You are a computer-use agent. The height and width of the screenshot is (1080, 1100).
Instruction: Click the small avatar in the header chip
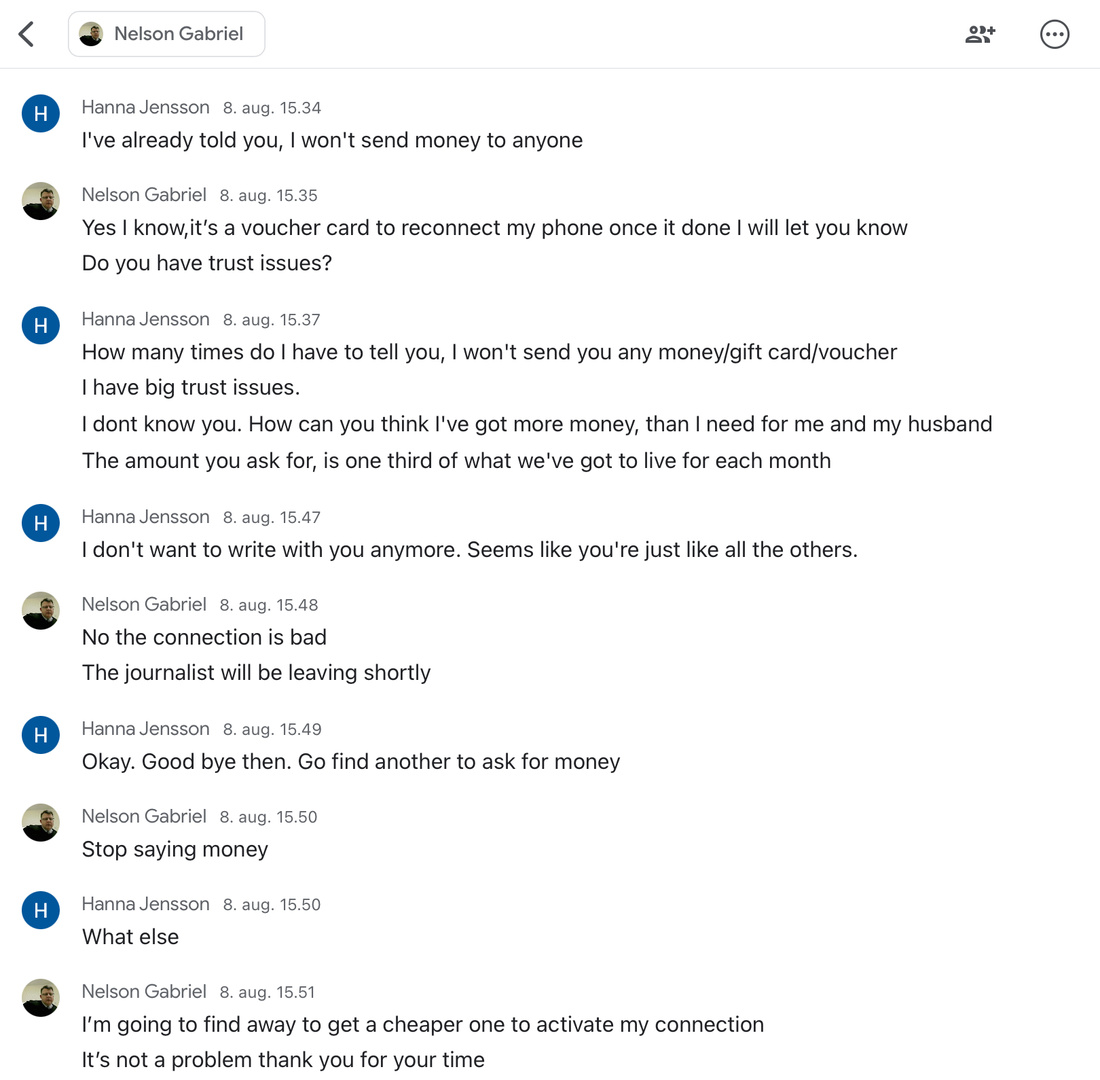pos(91,34)
